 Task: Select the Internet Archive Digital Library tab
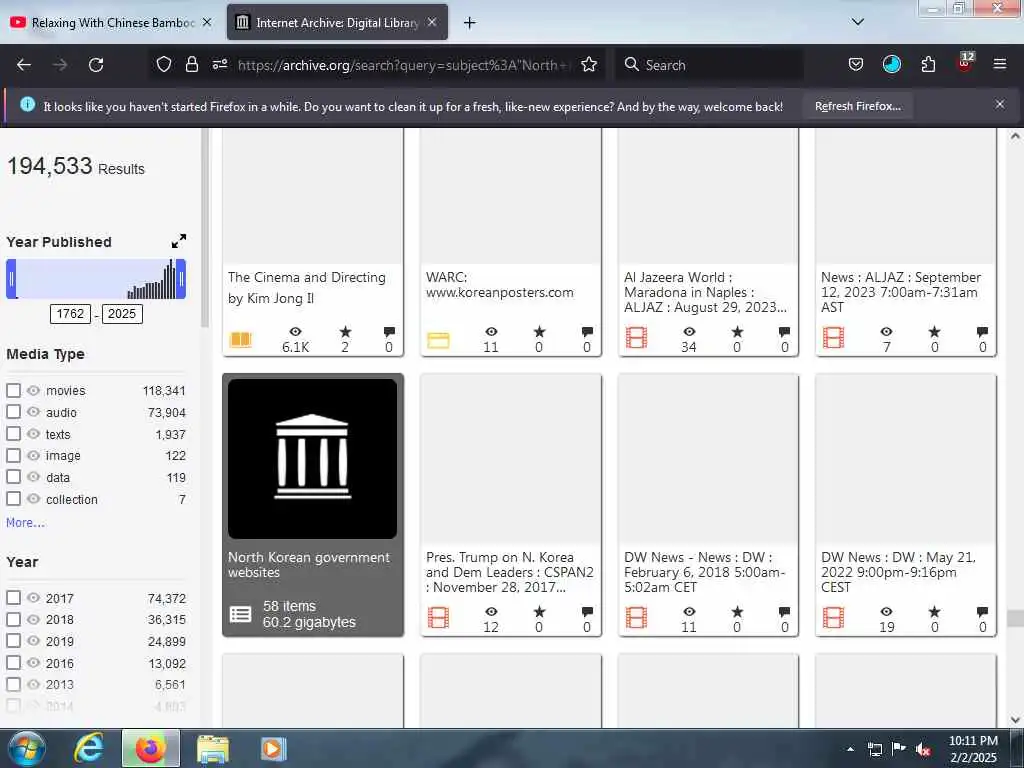pyautogui.click(x=337, y=22)
